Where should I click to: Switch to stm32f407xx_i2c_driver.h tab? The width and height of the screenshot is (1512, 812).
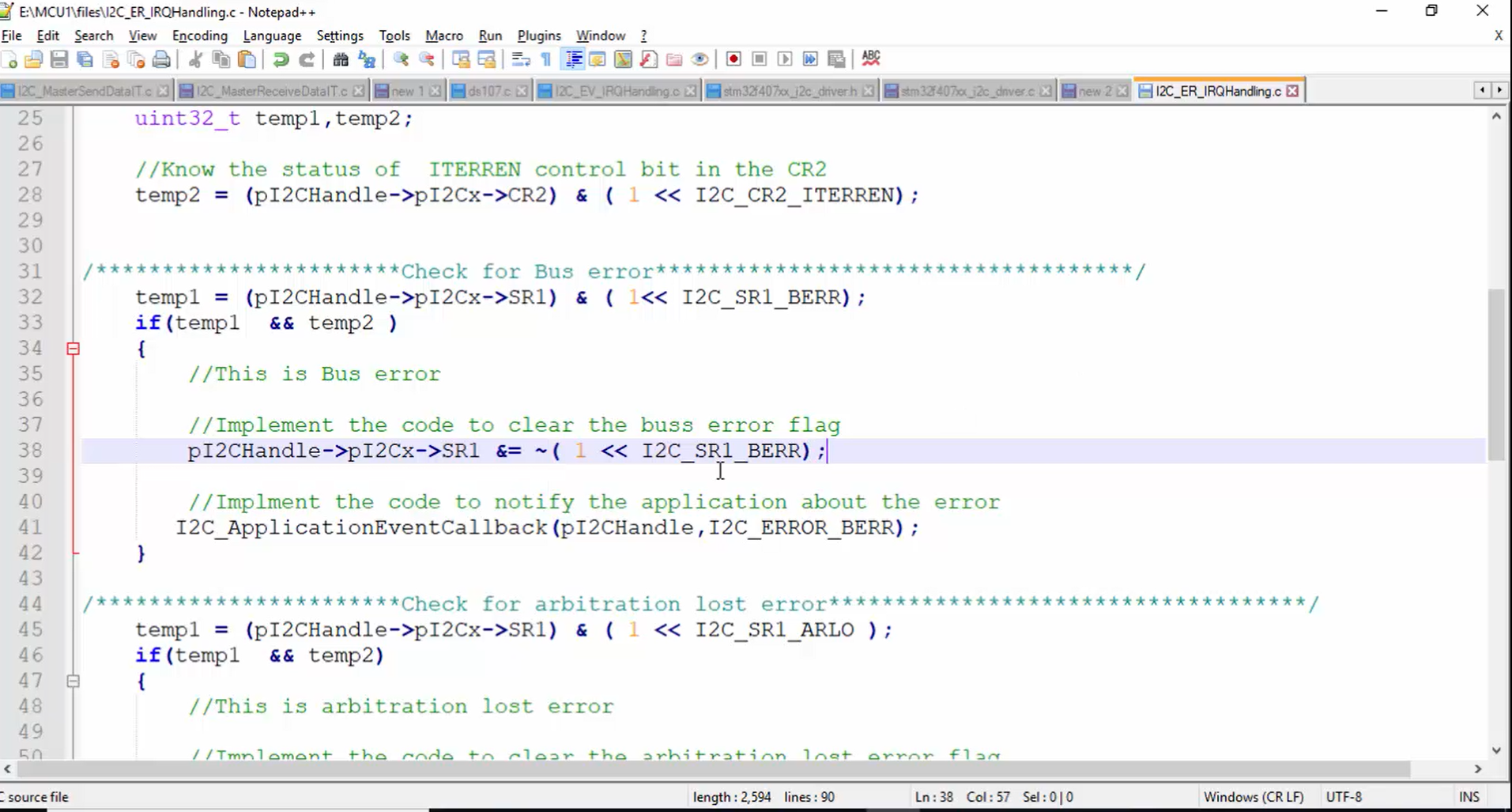pos(789,91)
